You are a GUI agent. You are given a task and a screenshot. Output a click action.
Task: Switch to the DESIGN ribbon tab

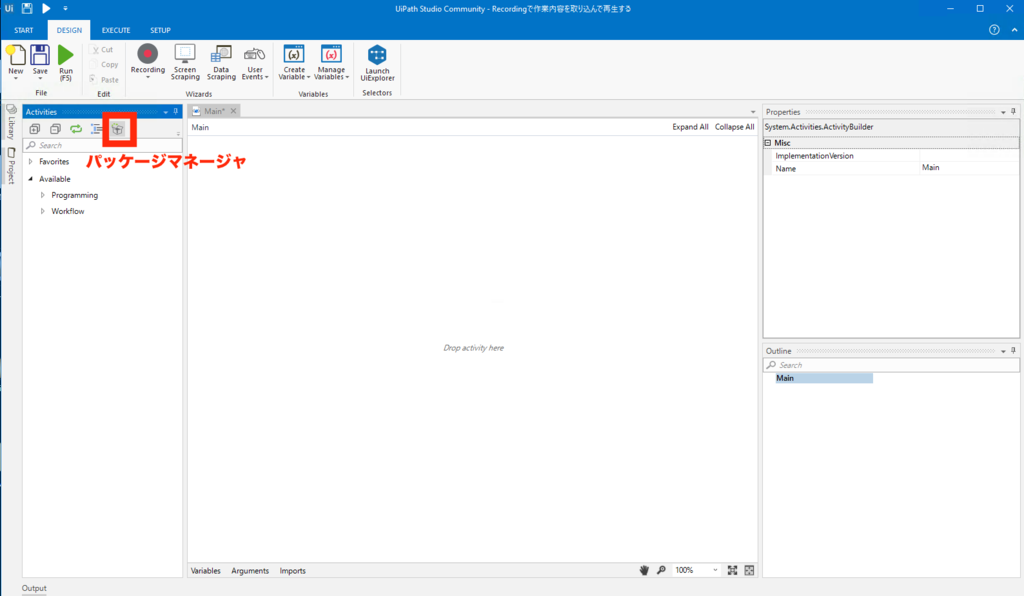pos(69,30)
